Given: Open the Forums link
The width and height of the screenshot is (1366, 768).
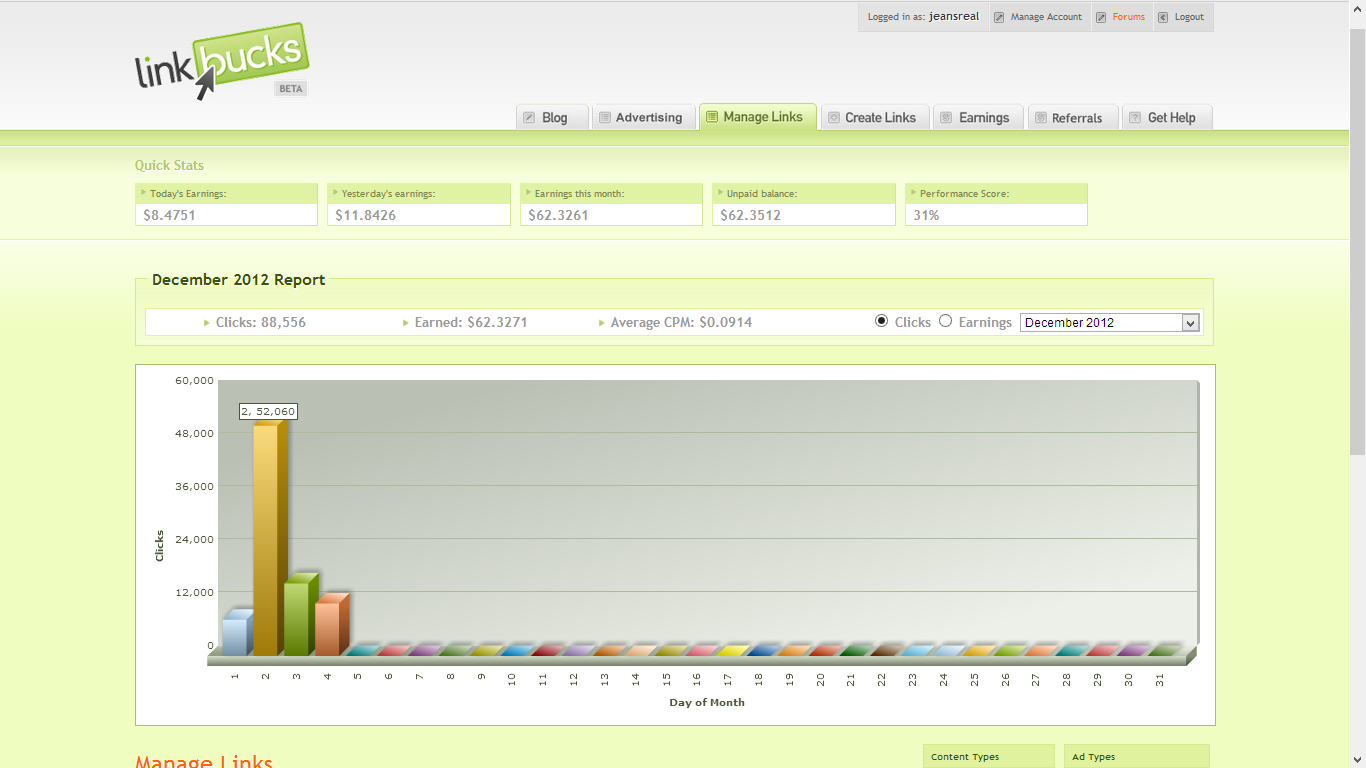Looking at the screenshot, I should (1129, 17).
